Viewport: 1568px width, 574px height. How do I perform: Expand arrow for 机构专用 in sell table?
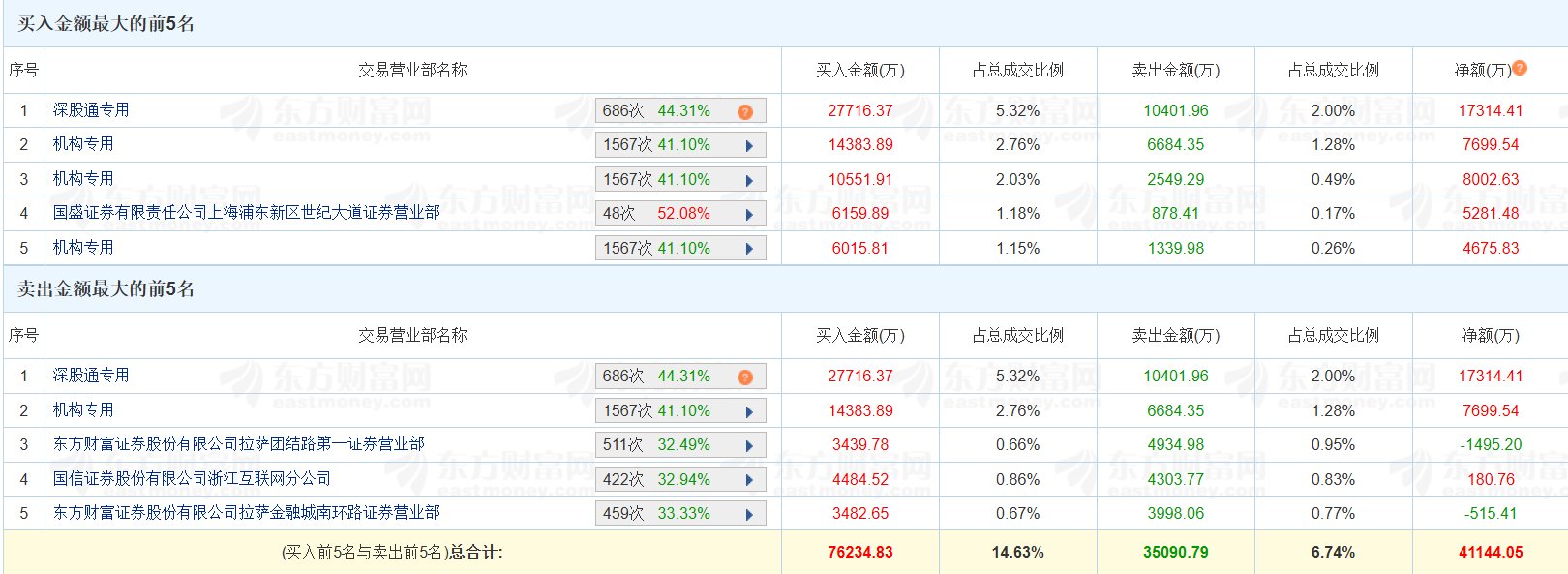(749, 412)
